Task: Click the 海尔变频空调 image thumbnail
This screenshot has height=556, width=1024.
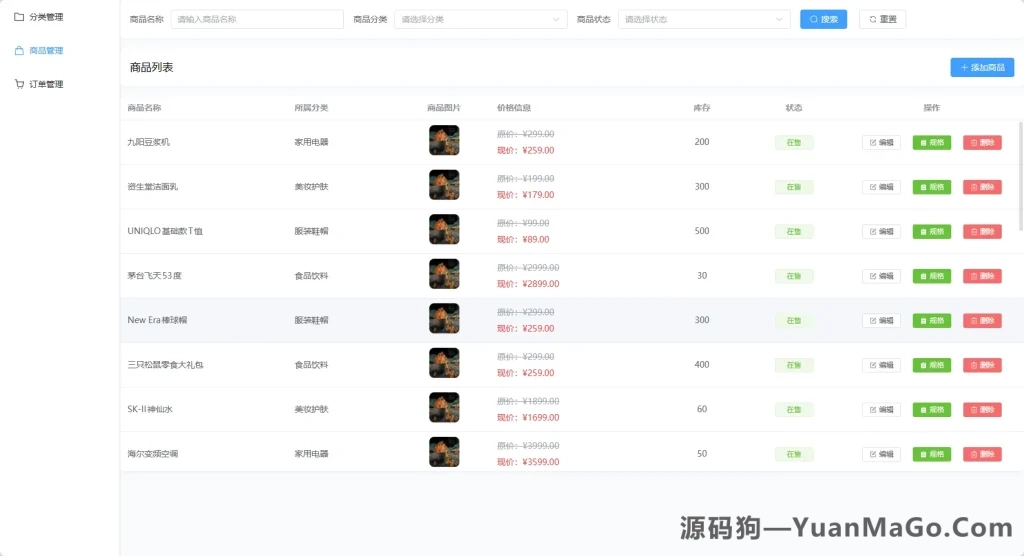Action: pyautogui.click(x=444, y=452)
